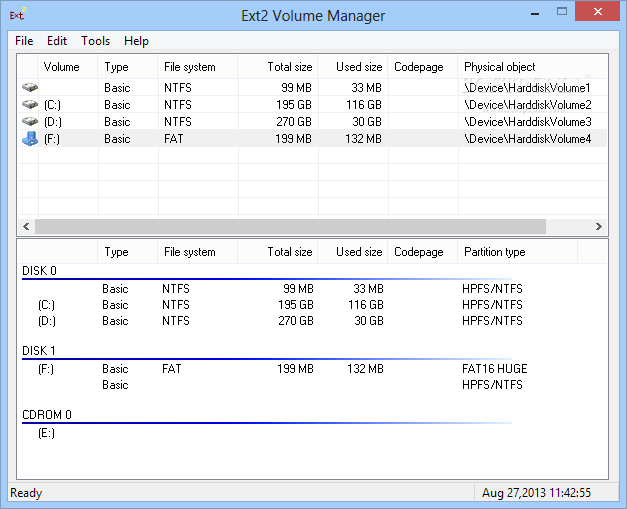
Task: Minimize the Ext2 Volume Manager window
Action: click(535, 12)
